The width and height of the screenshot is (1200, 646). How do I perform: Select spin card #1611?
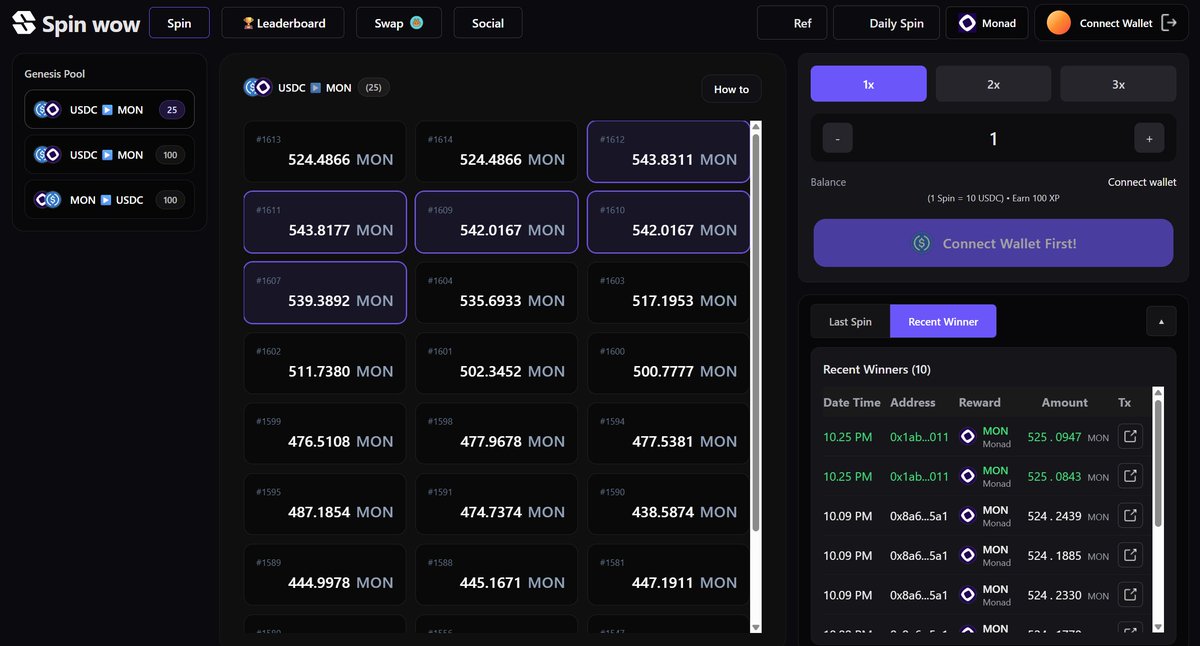point(325,222)
